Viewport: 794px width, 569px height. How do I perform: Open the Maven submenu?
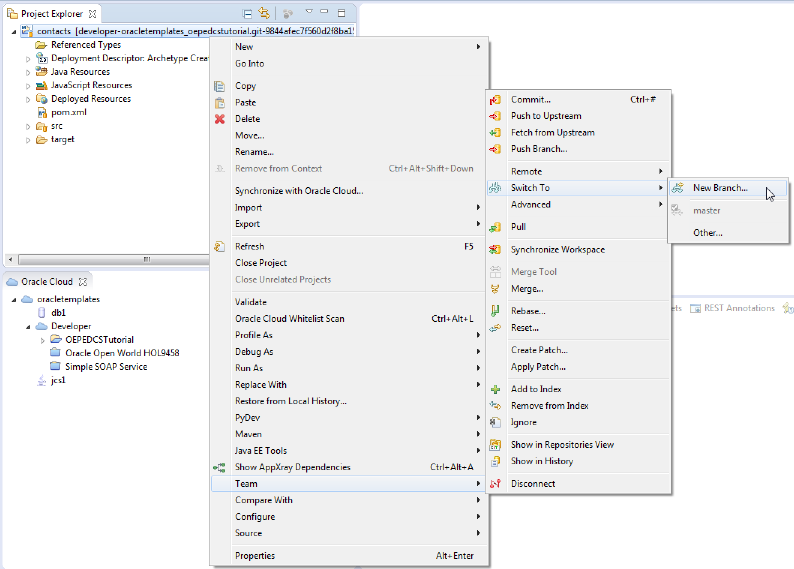(348, 434)
